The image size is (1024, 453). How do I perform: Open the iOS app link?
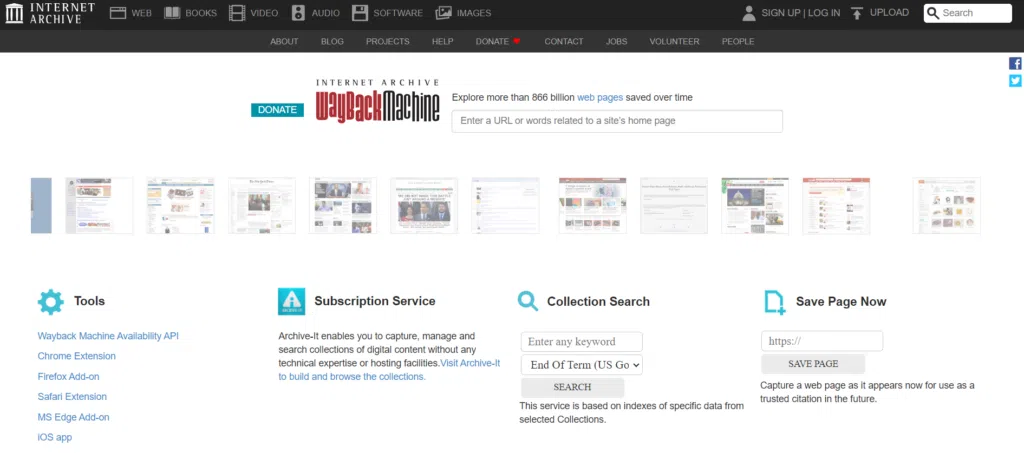(55, 437)
